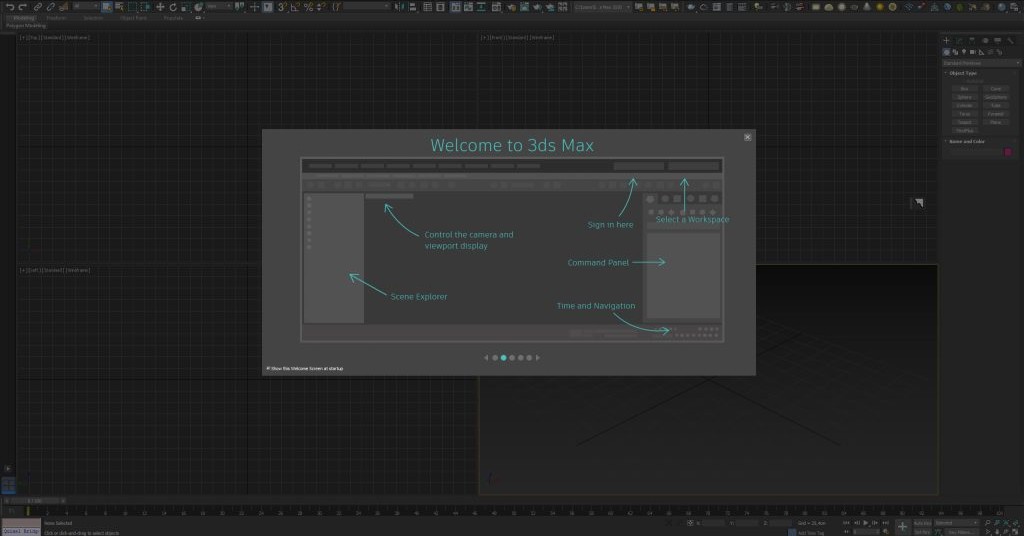Click the time slider 0 / 100 handle

coord(34,501)
